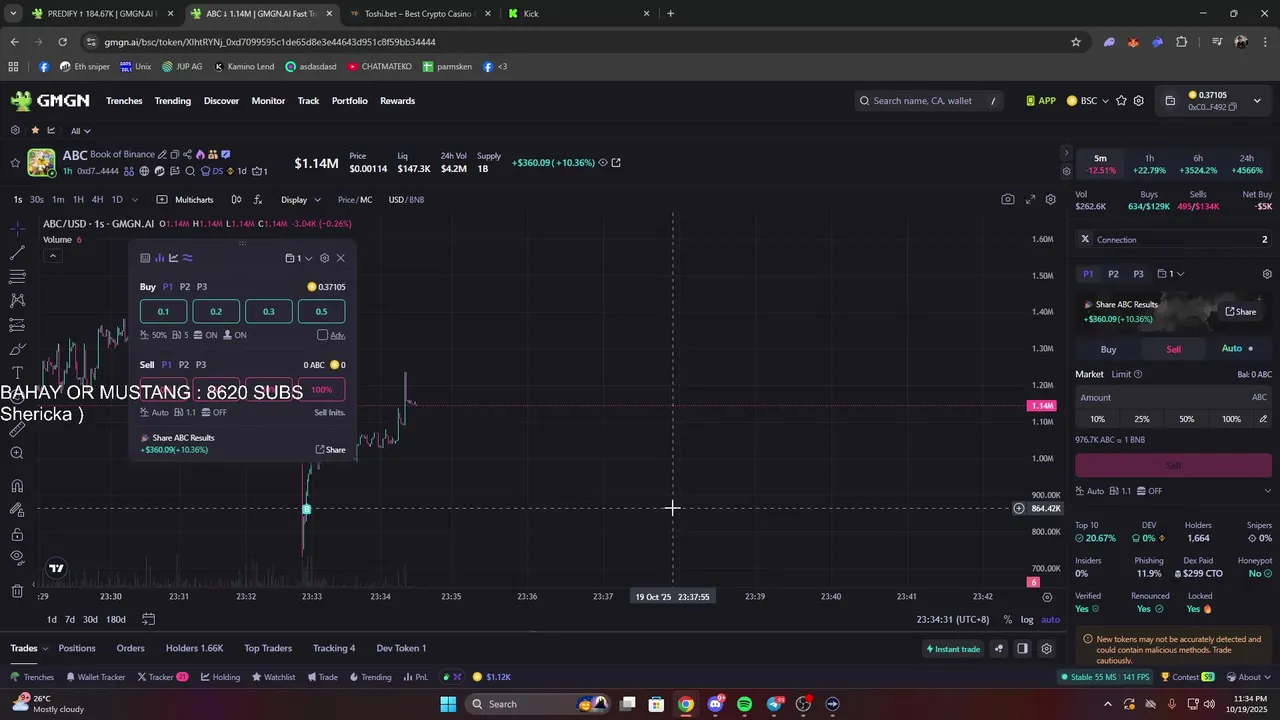
Task: Toggle auto scale on the chart
Action: 1050,620
